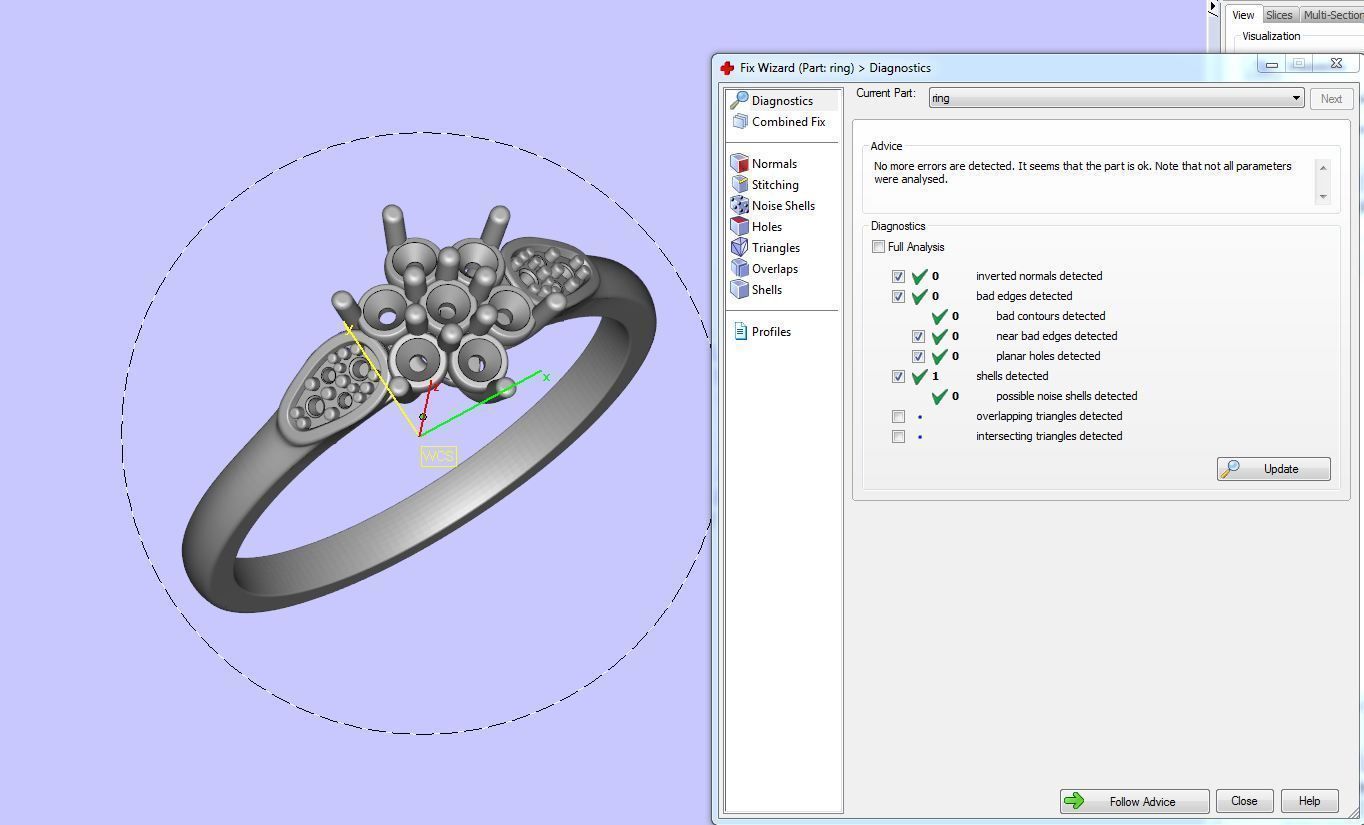Image resolution: width=1364 pixels, height=825 pixels.
Task: Open the Normals fix page
Action: (774, 164)
